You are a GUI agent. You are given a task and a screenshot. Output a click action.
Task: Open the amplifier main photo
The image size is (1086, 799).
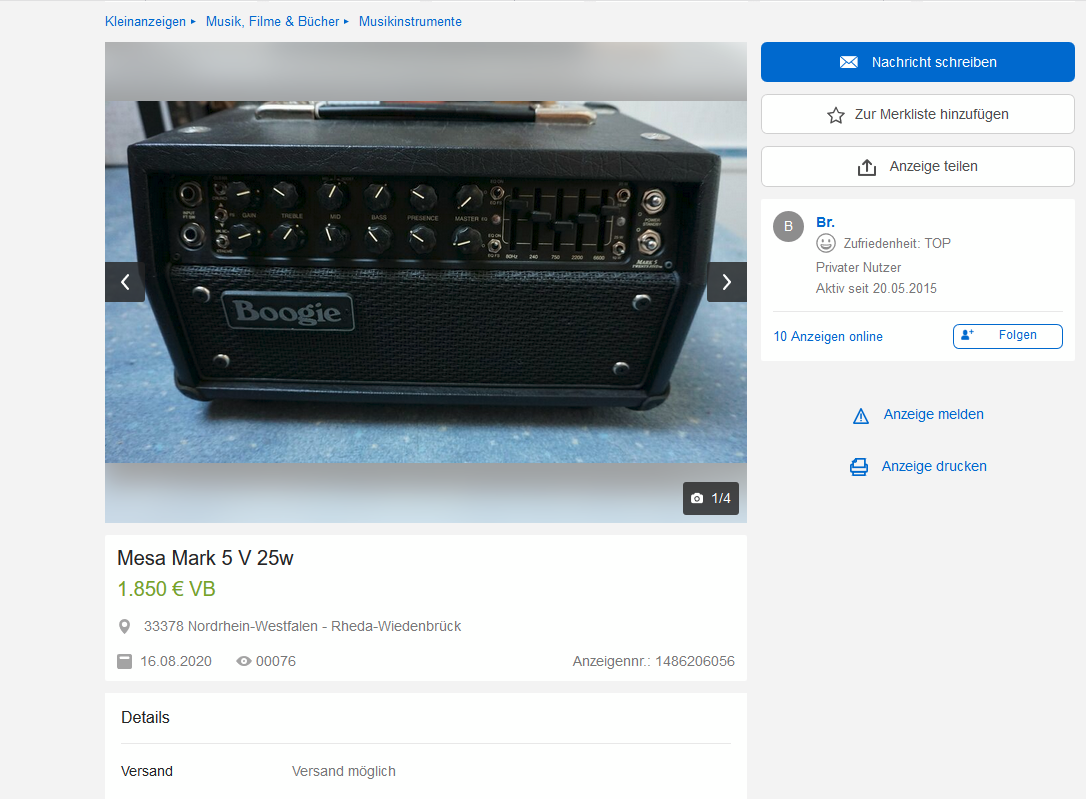click(426, 282)
